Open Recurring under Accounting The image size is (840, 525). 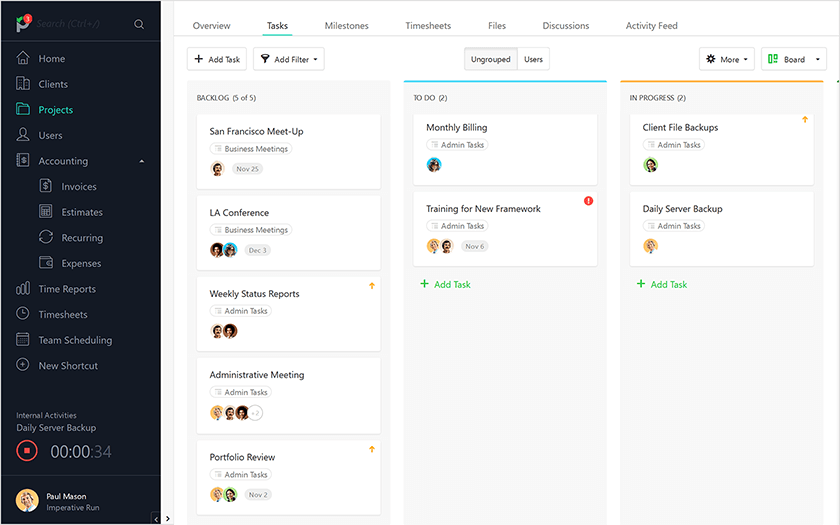coord(80,238)
